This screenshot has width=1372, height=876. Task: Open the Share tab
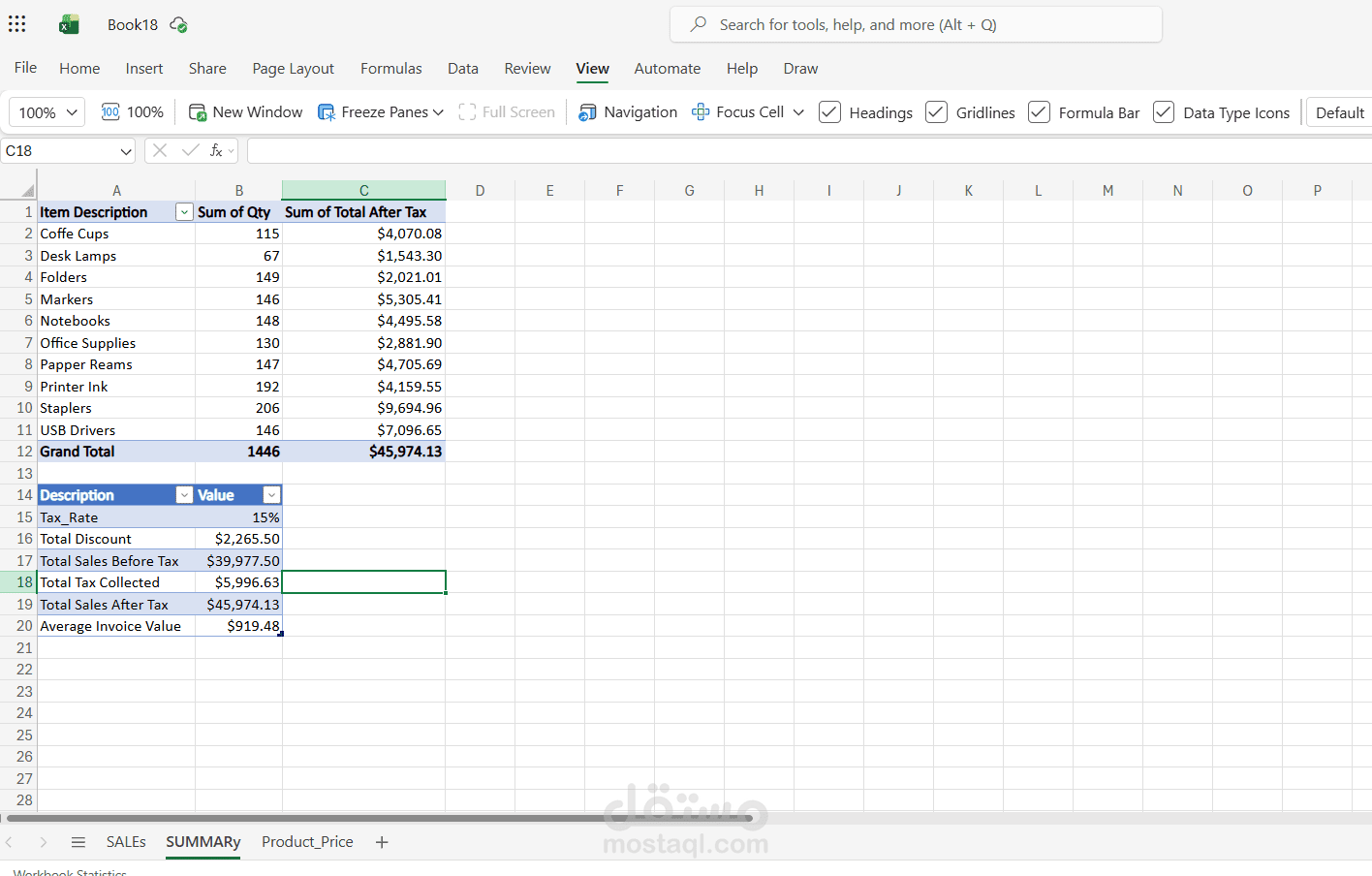coord(207,69)
